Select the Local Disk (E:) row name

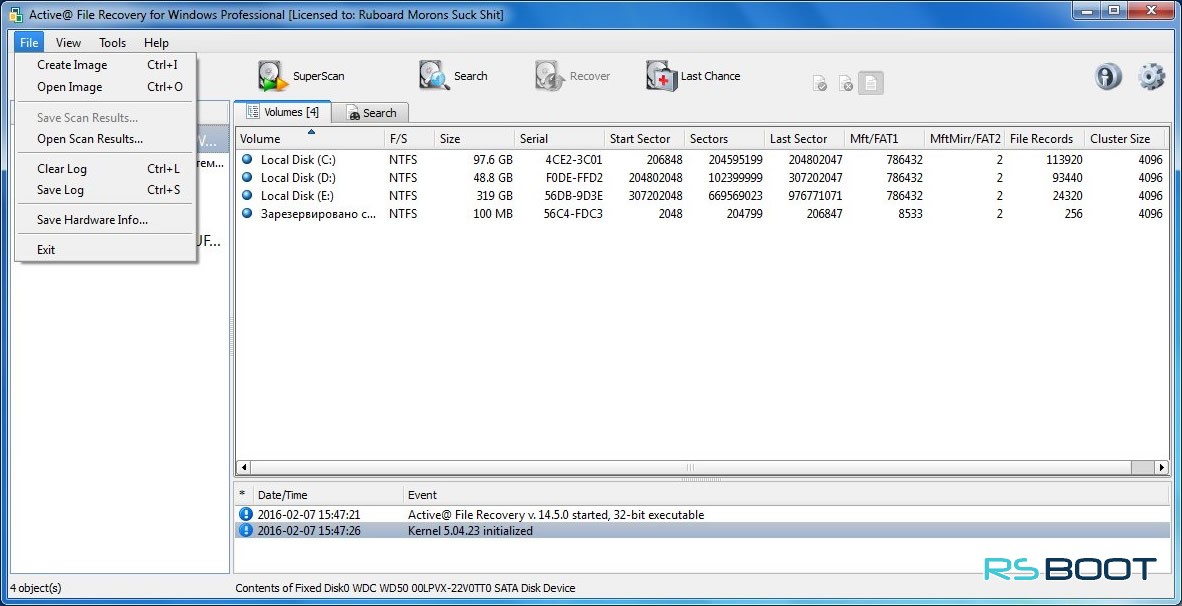tap(298, 196)
